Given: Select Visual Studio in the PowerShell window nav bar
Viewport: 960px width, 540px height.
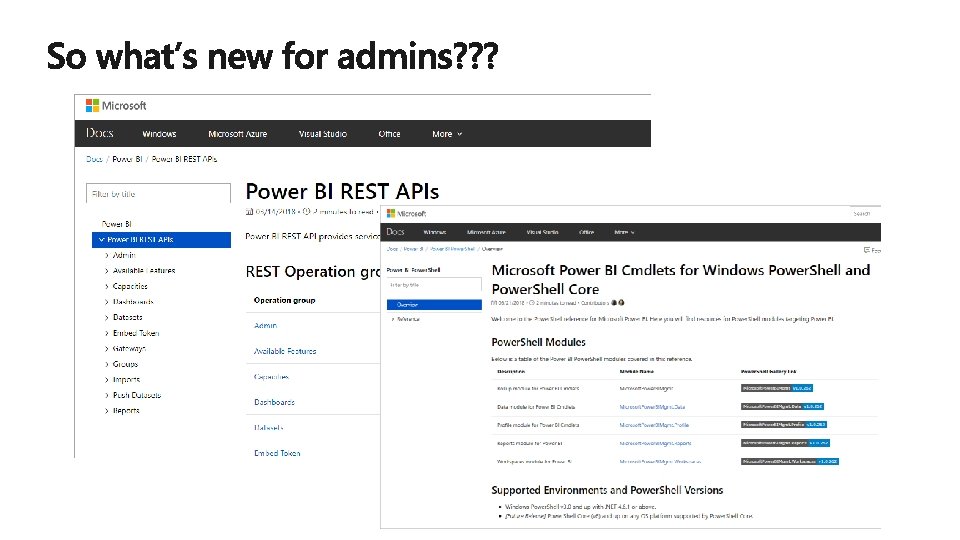Looking at the screenshot, I should tap(542, 232).
